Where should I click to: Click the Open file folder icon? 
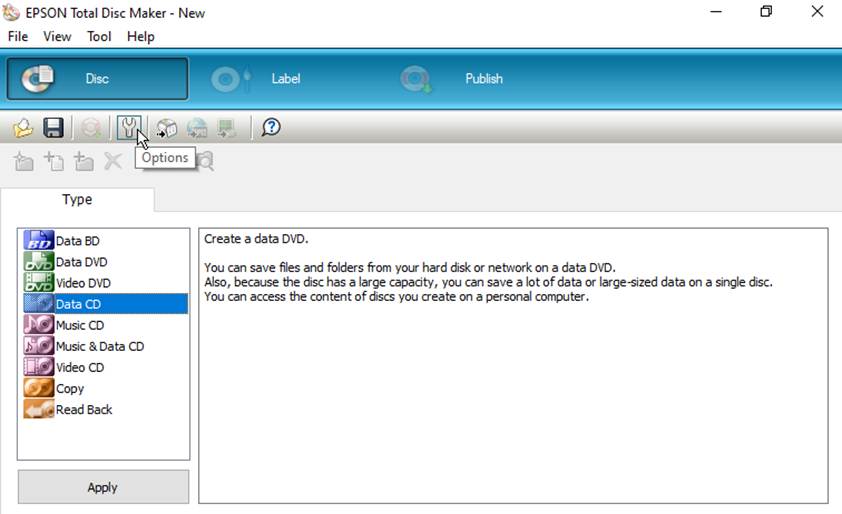coord(23,128)
